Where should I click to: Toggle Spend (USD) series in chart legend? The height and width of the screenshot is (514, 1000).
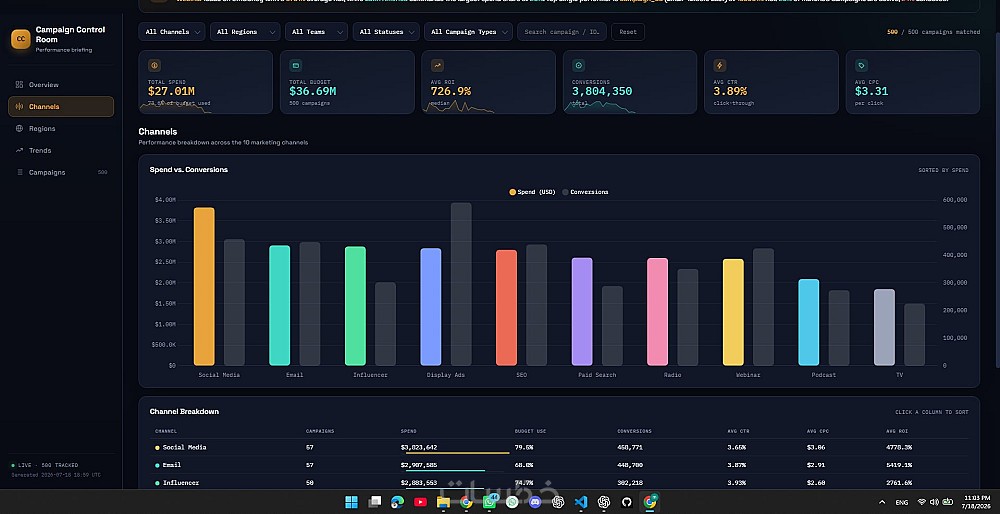[x=532, y=192]
